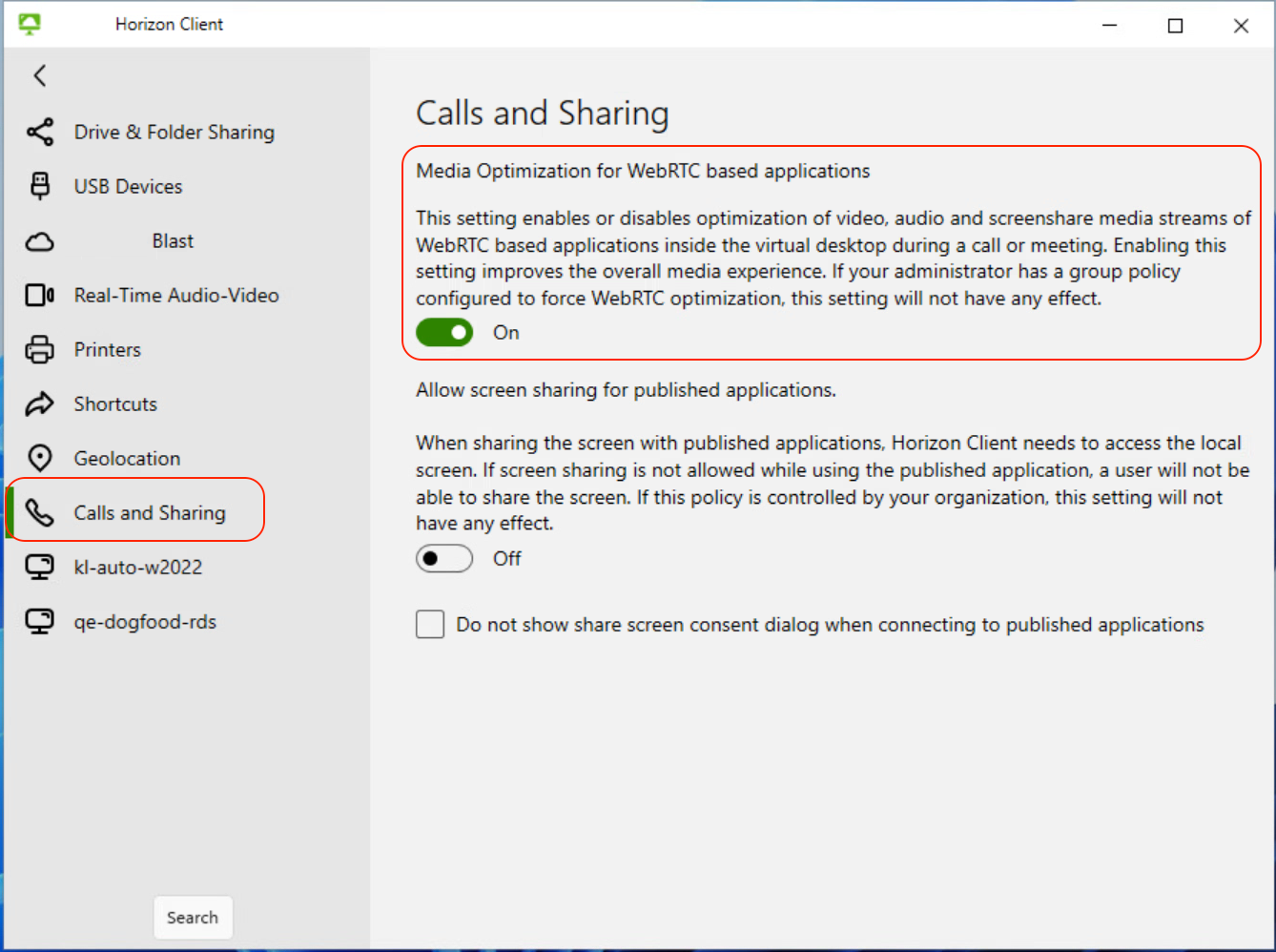This screenshot has width=1276, height=952.
Task: Go to USB Devices settings
Action: click(128, 187)
